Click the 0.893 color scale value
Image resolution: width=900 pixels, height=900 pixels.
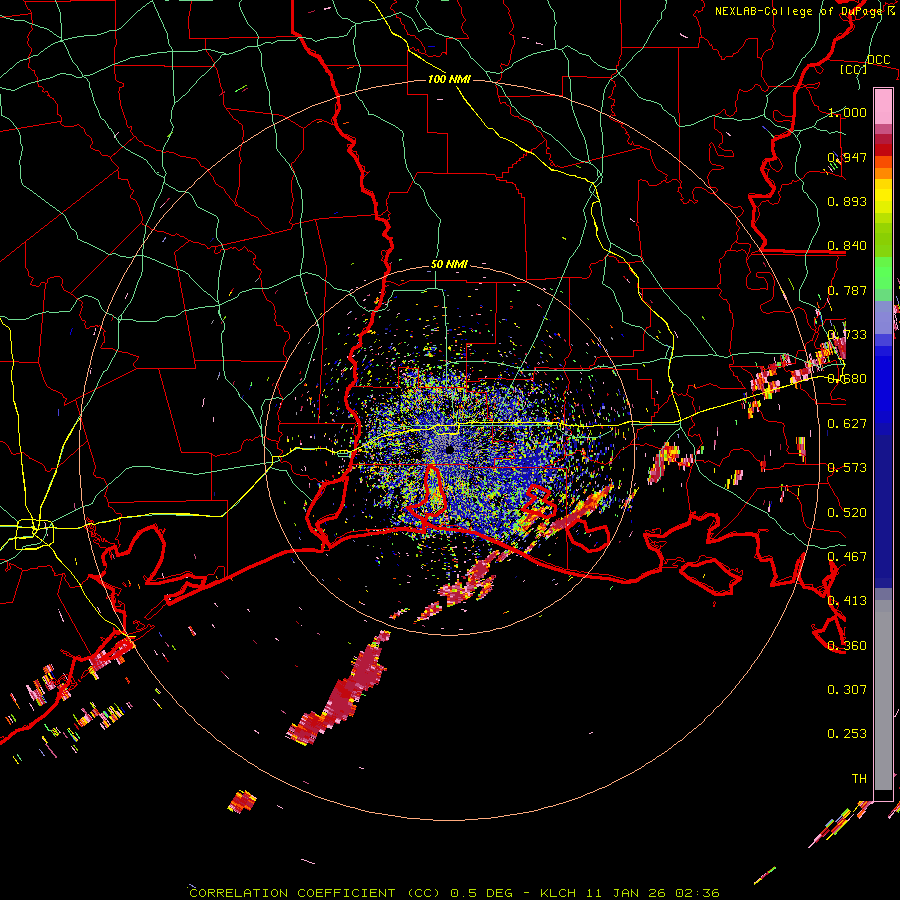847,201
